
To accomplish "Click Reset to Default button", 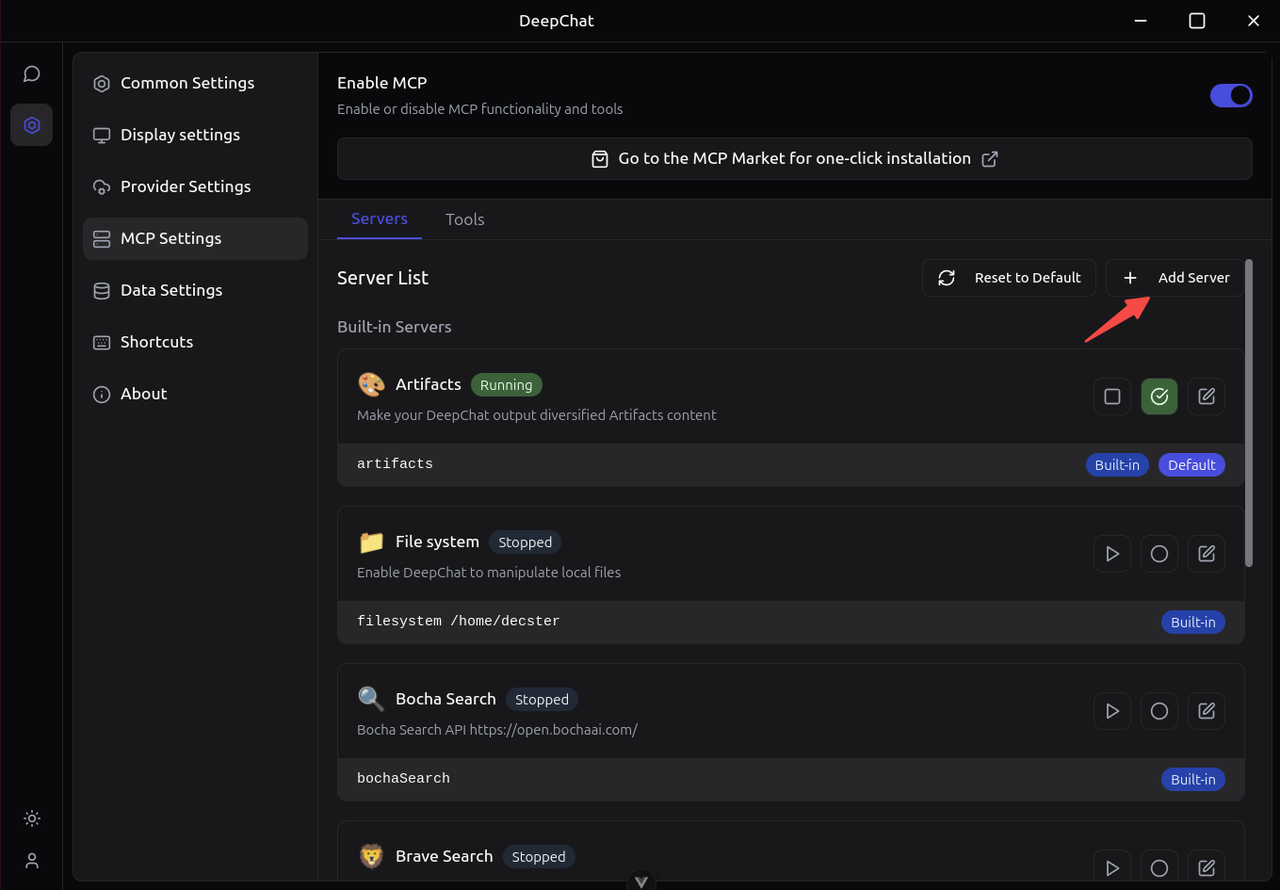I will [1009, 278].
